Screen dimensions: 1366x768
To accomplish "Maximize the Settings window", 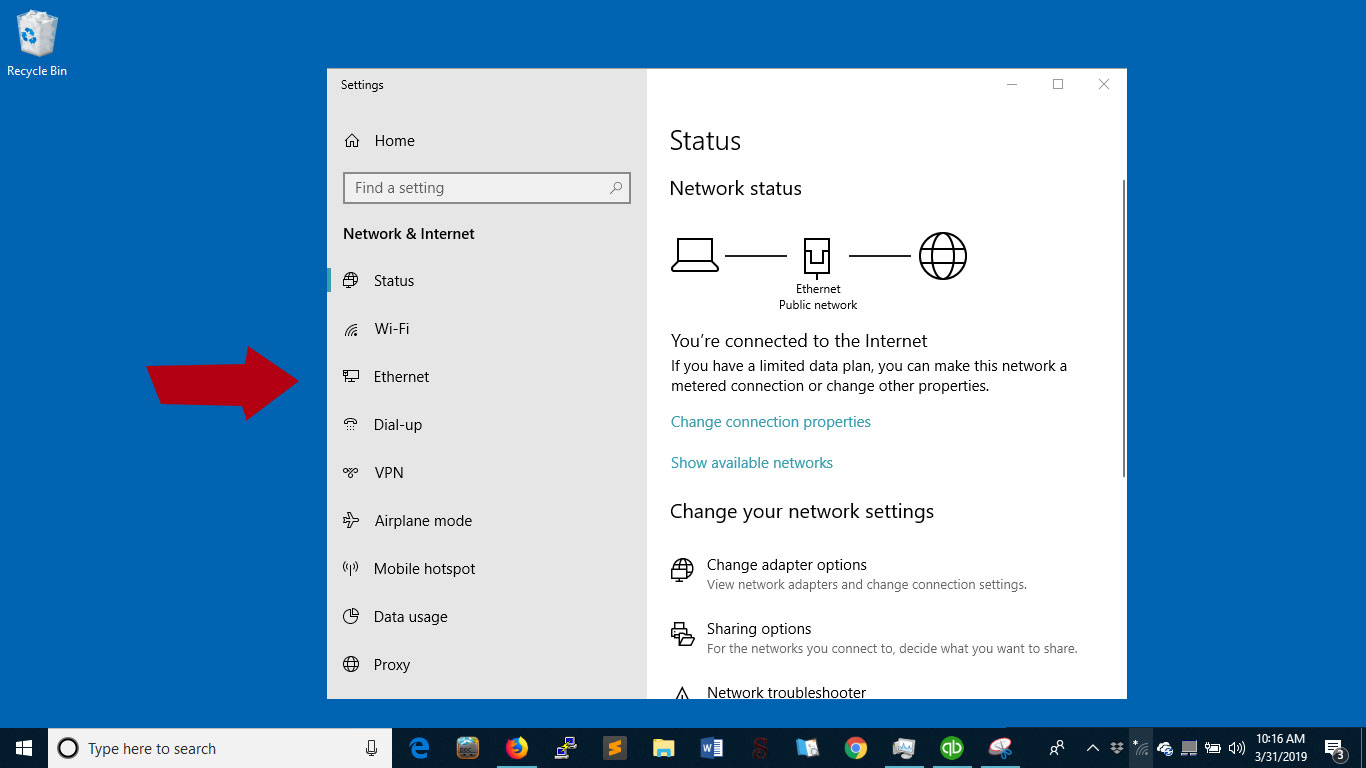I will (x=1058, y=85).
